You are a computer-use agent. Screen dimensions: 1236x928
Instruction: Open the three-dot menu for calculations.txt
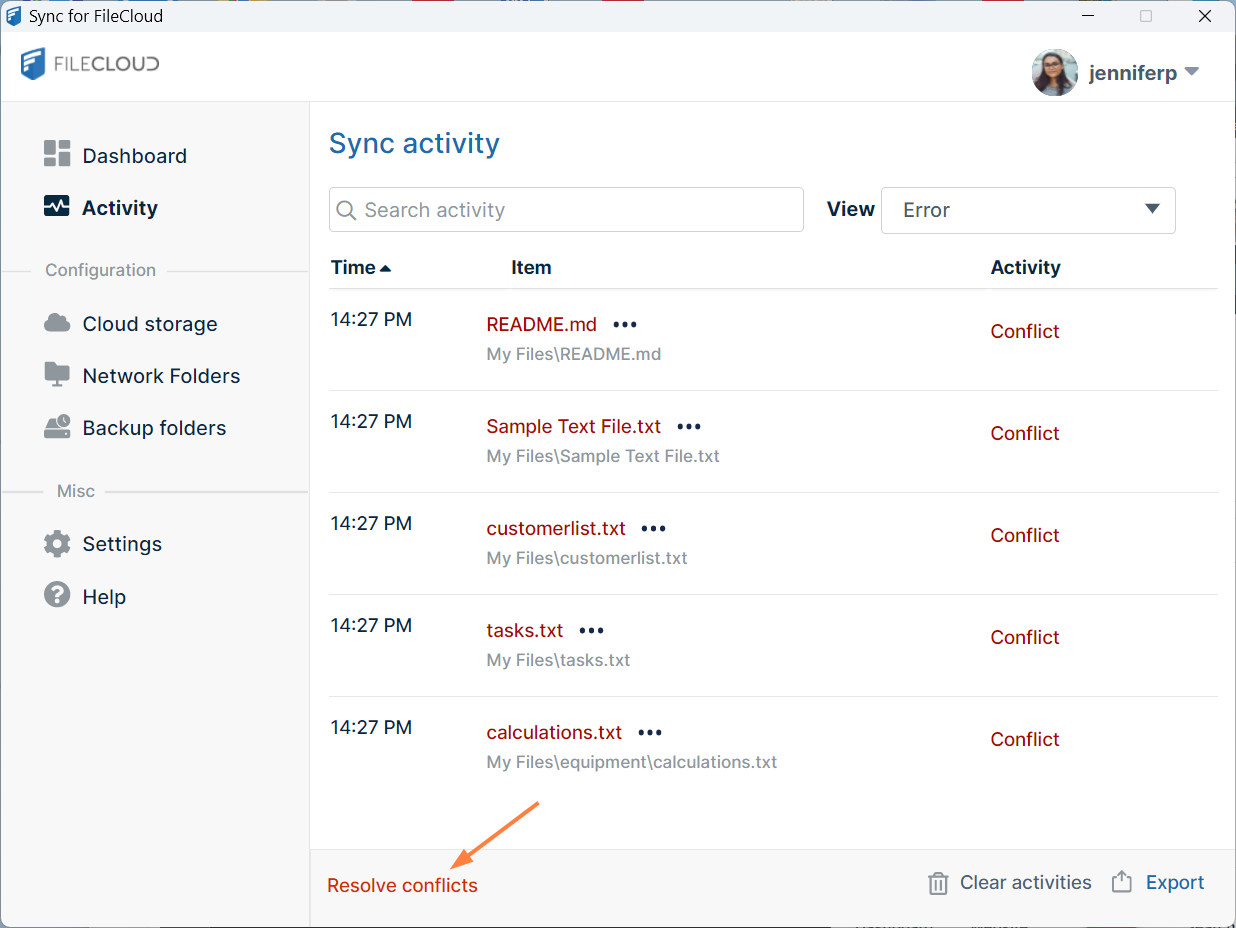tap(650, 733)
